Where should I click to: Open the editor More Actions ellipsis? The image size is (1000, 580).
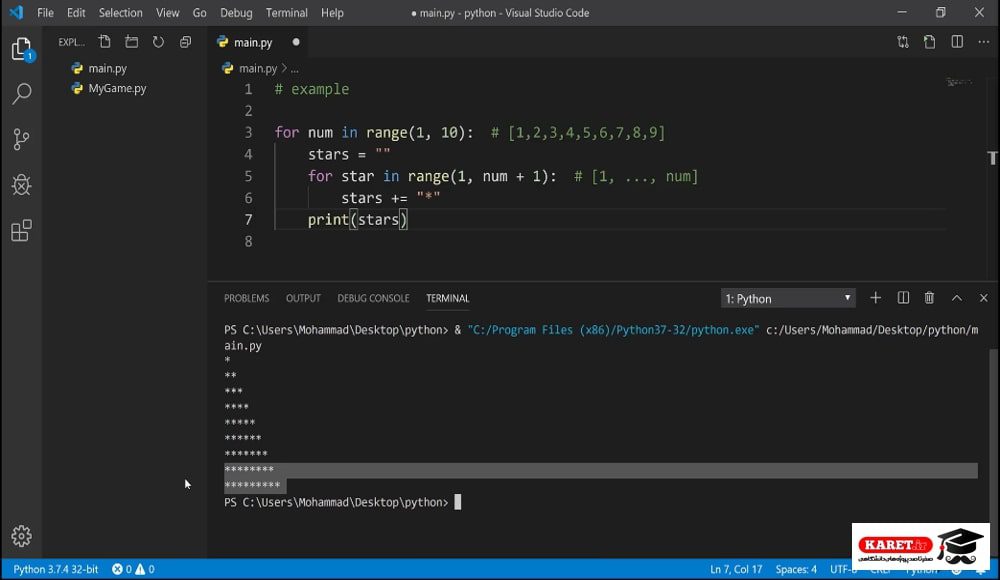[x=983, y=42]
